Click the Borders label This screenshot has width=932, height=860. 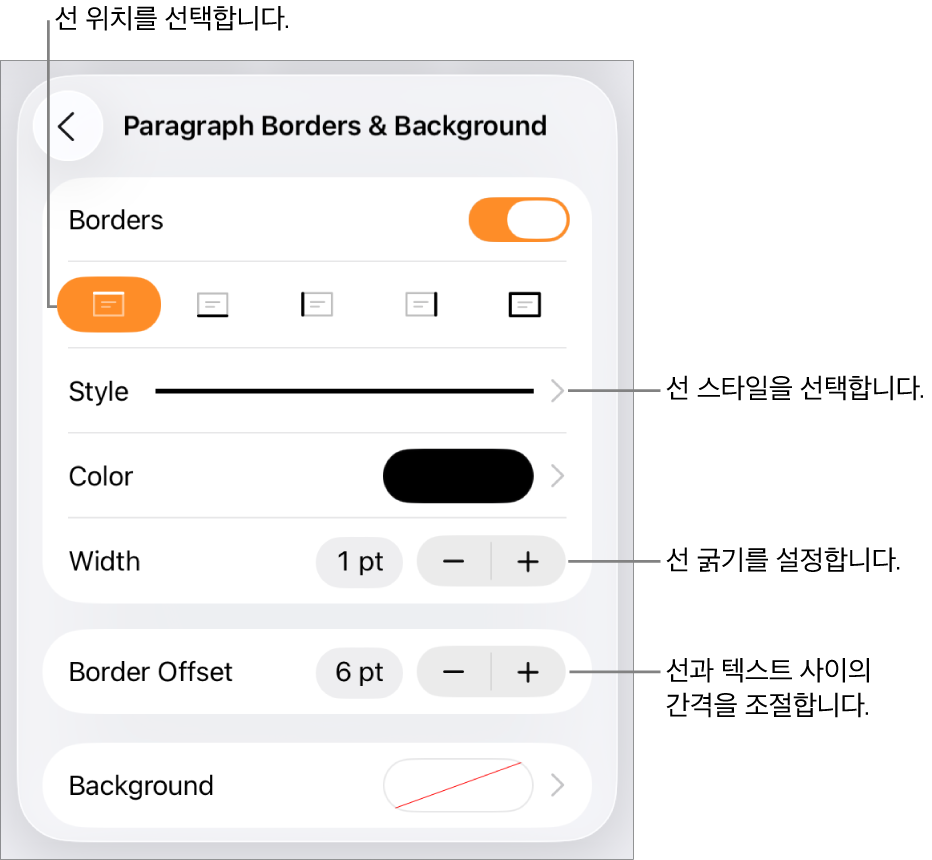coord(116,220)
